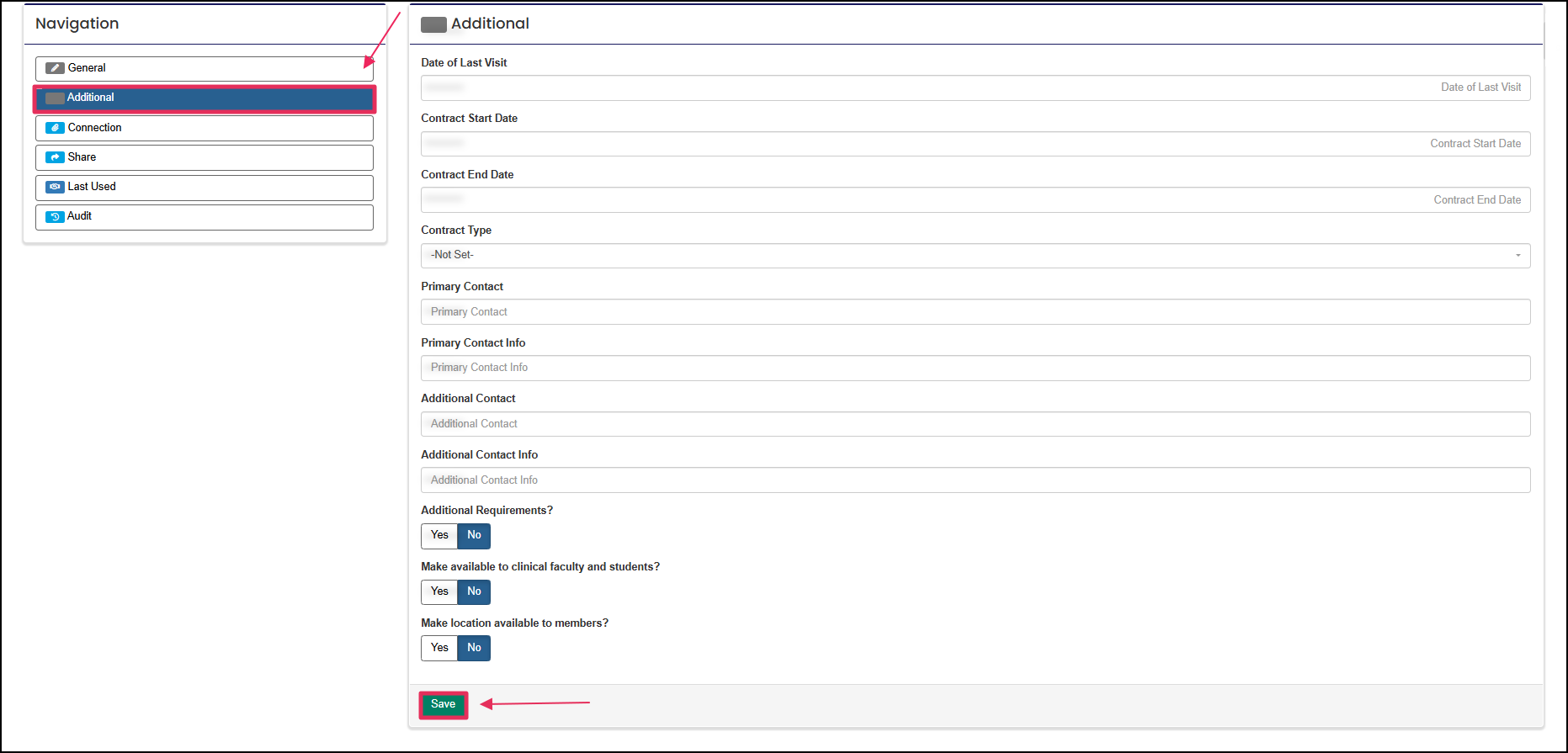Screen dimensions: 1568x753
Task: Select No for clinical faculty and students availability
Action: 474,591
